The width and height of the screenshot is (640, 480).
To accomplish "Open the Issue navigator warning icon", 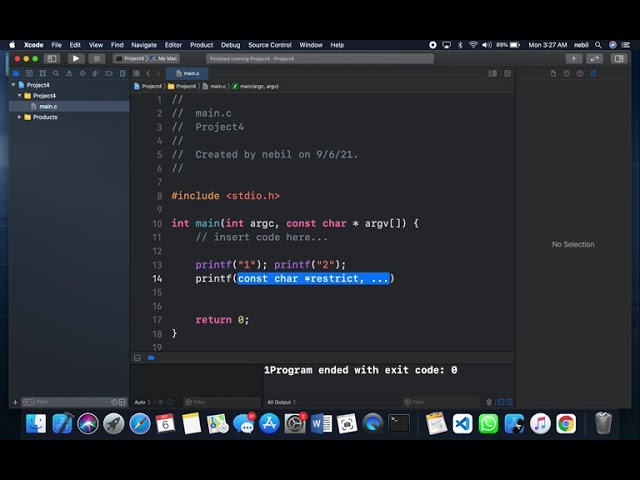I will click(x=69, y=73).
